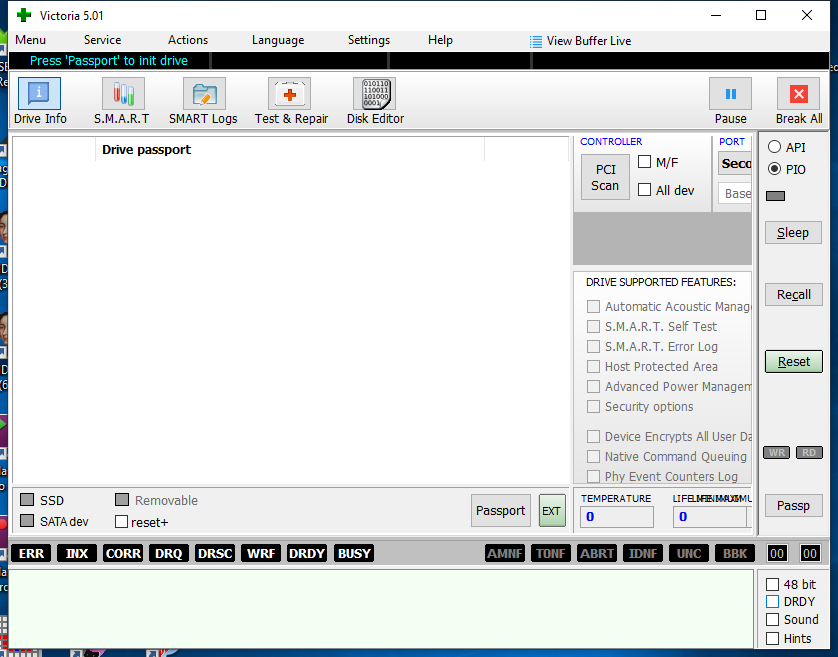Select the PIO radio button

[x=774, y=169]
